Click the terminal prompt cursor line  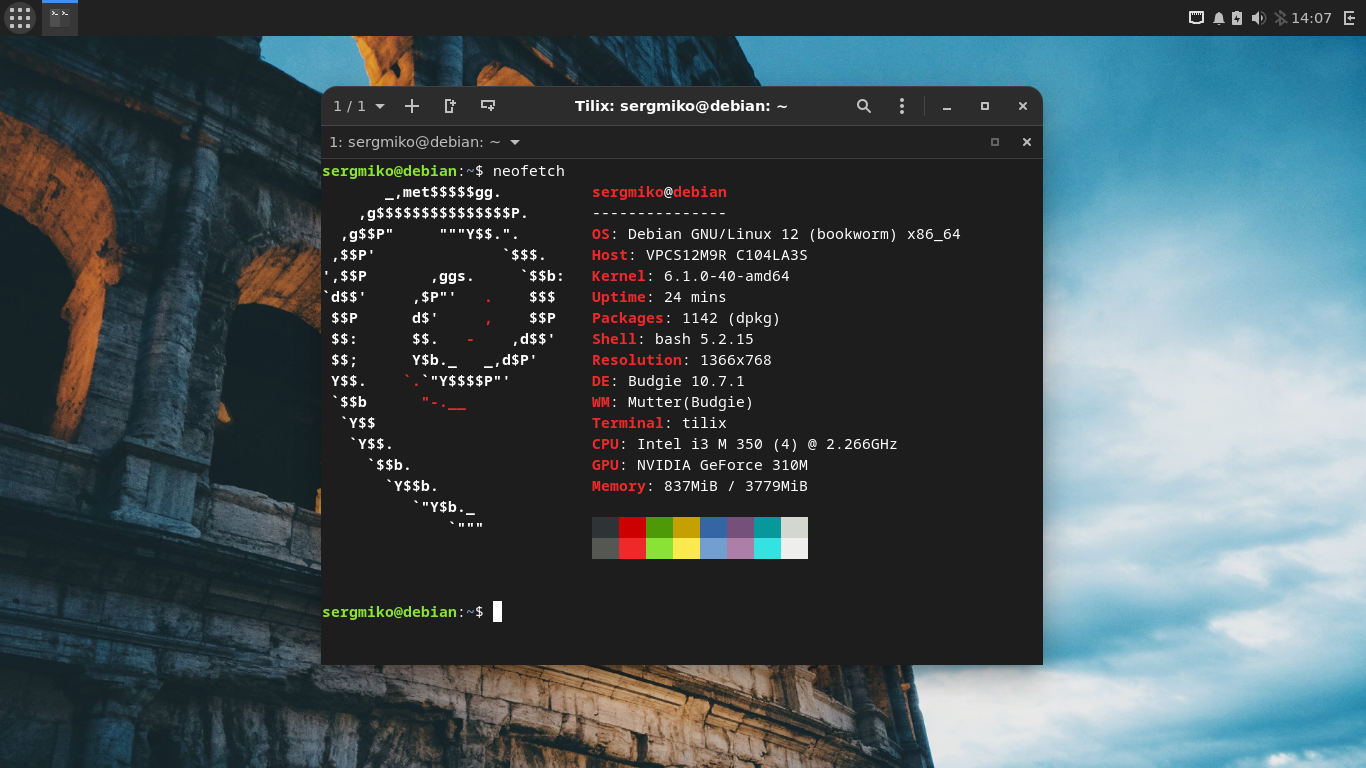(497, 611)
